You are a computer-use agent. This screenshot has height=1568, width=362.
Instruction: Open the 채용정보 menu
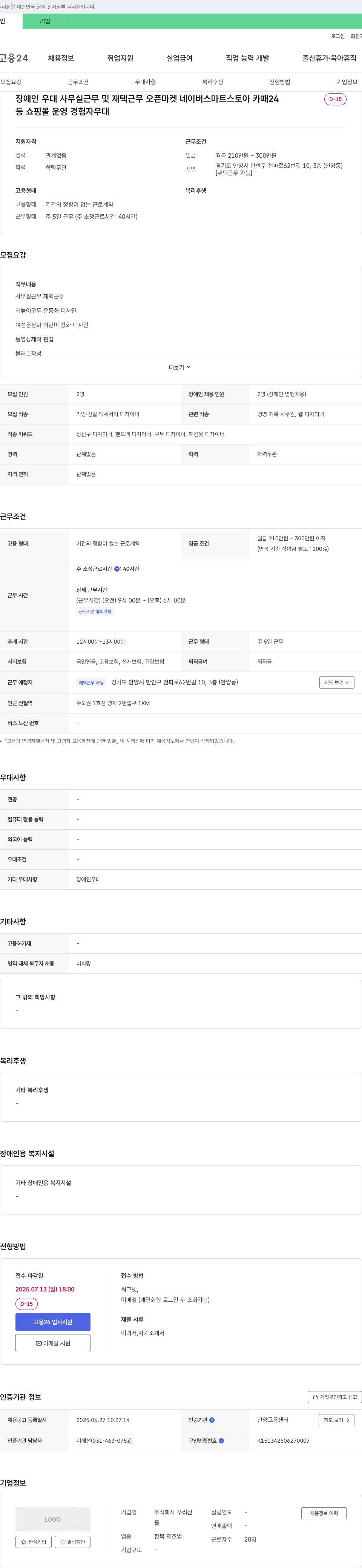(x=61, y=58)
